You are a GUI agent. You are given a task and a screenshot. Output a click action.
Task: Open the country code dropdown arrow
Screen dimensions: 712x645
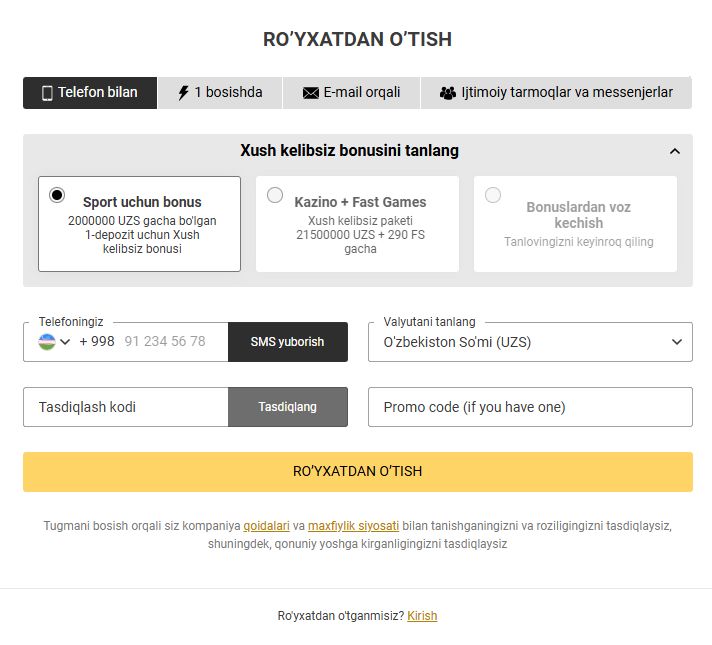point(66,342)
